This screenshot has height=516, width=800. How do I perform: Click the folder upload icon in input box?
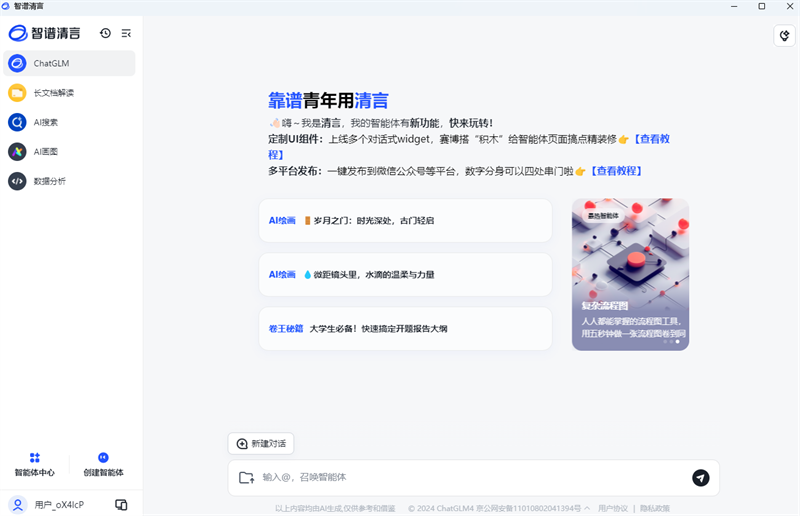[x=246, y=478]
